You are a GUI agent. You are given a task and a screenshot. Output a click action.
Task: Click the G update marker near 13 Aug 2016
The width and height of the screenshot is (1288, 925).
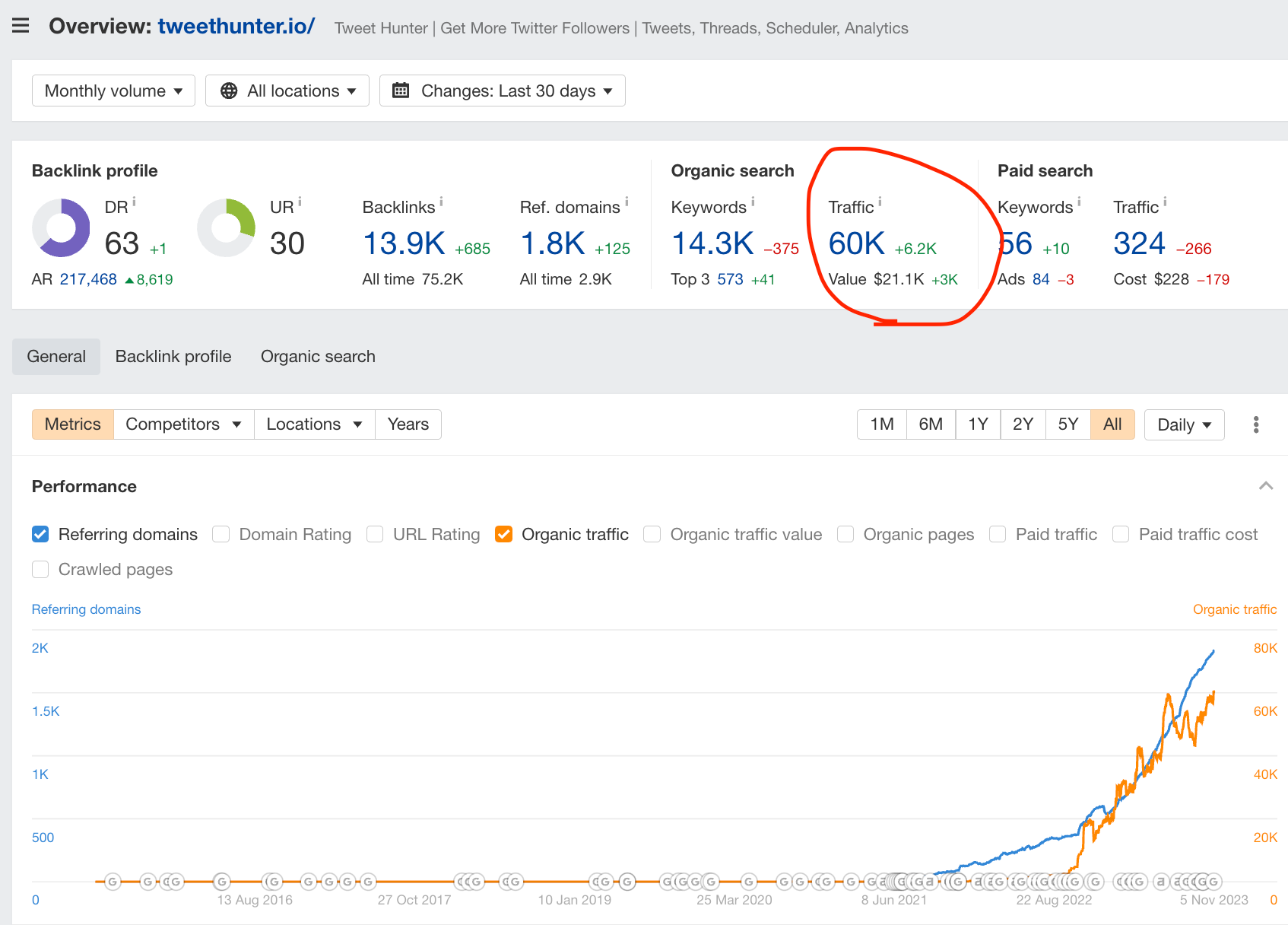pyautogui.click(x=221, y=882)
